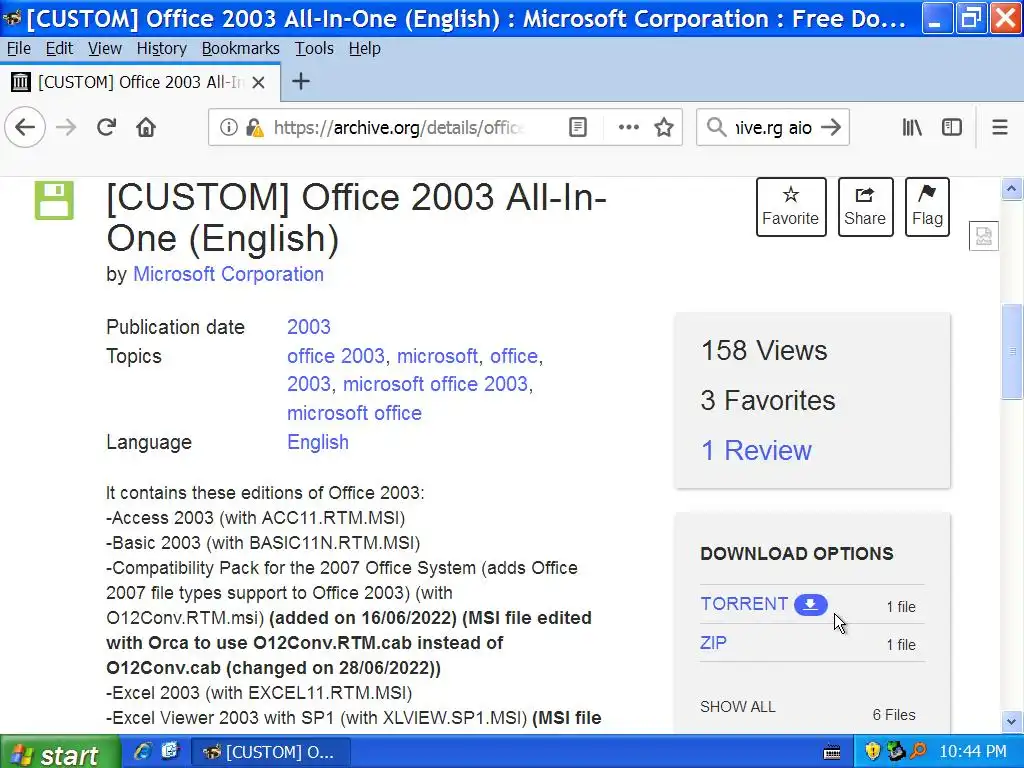Open the 'microsoft office' topic link

[355, 413]
